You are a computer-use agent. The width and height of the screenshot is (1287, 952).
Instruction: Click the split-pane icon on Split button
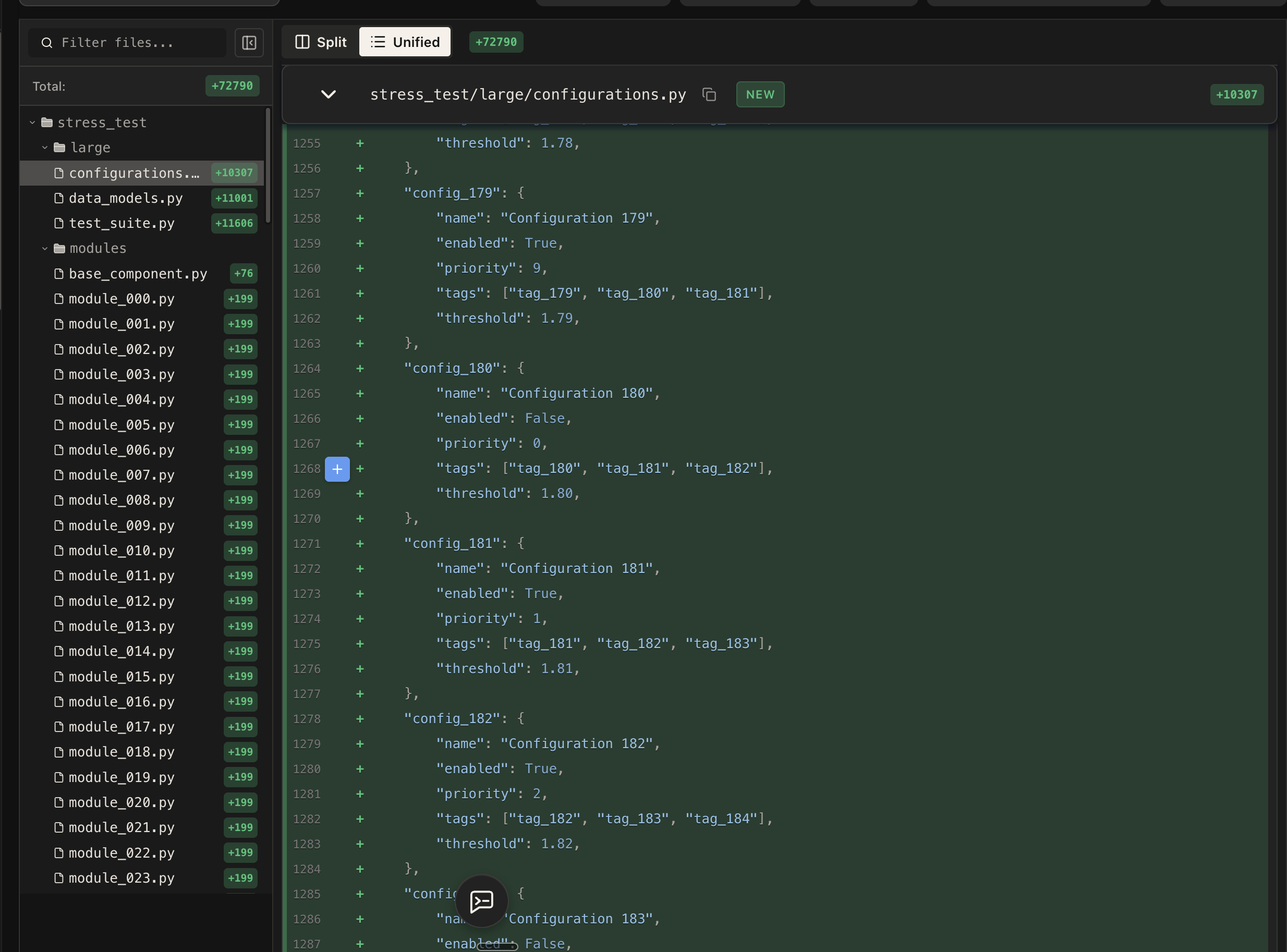click(302, 42)
